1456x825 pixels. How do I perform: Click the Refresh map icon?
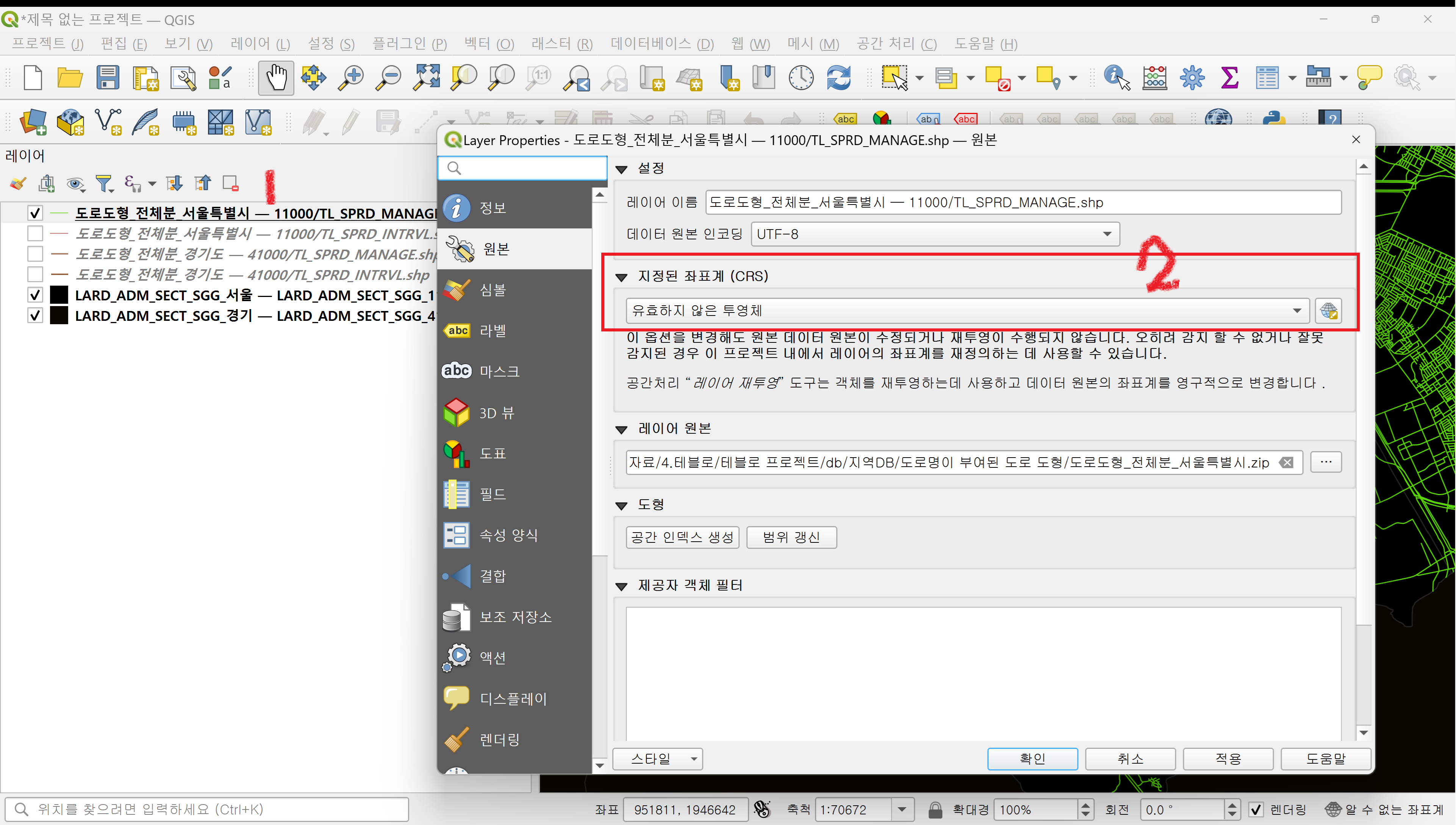[x=838, y=78]
